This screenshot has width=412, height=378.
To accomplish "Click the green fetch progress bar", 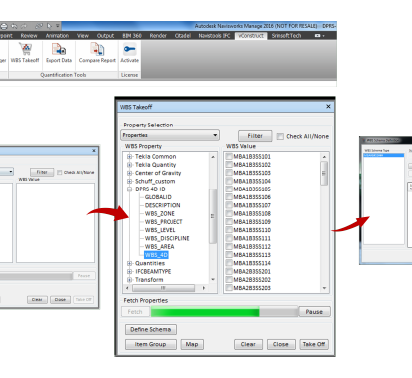I will 205,312.
